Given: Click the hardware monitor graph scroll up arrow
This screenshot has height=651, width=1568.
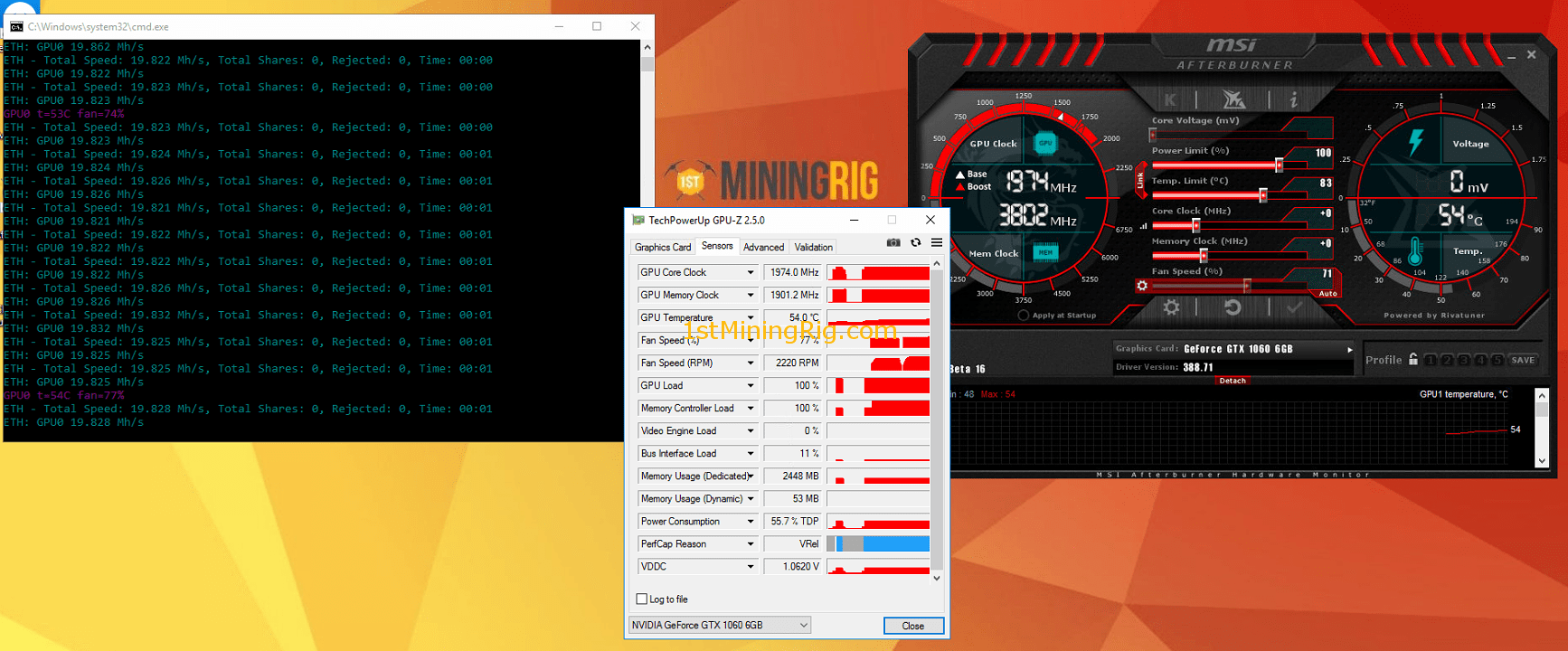Looking at the screenshot, I should point(1542,396).
